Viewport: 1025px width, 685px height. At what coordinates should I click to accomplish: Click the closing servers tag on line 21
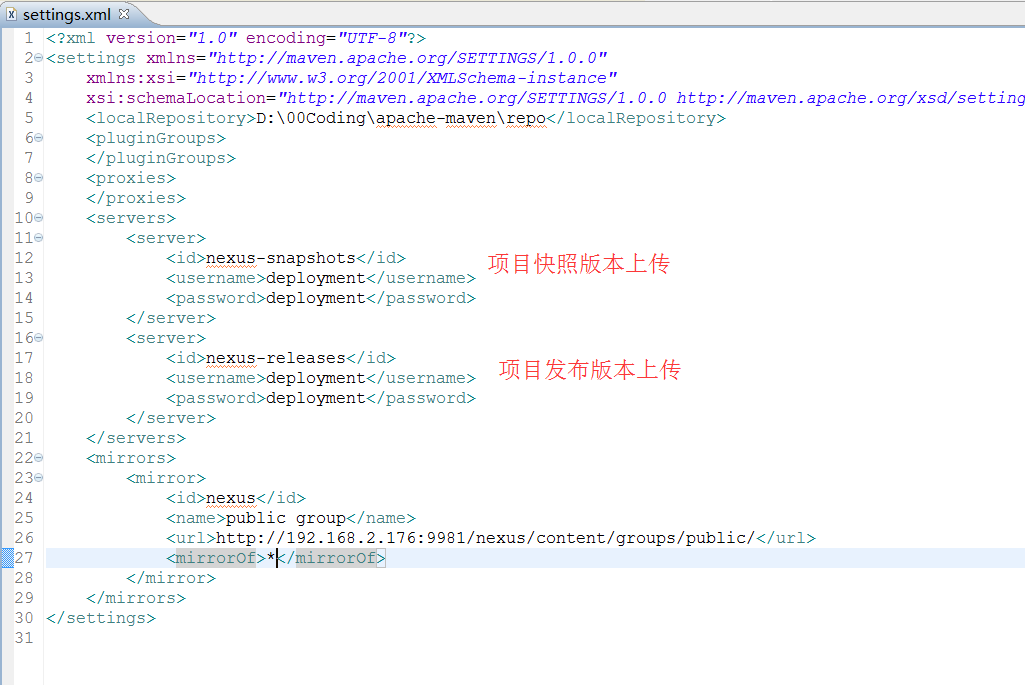tap(136, 438)
